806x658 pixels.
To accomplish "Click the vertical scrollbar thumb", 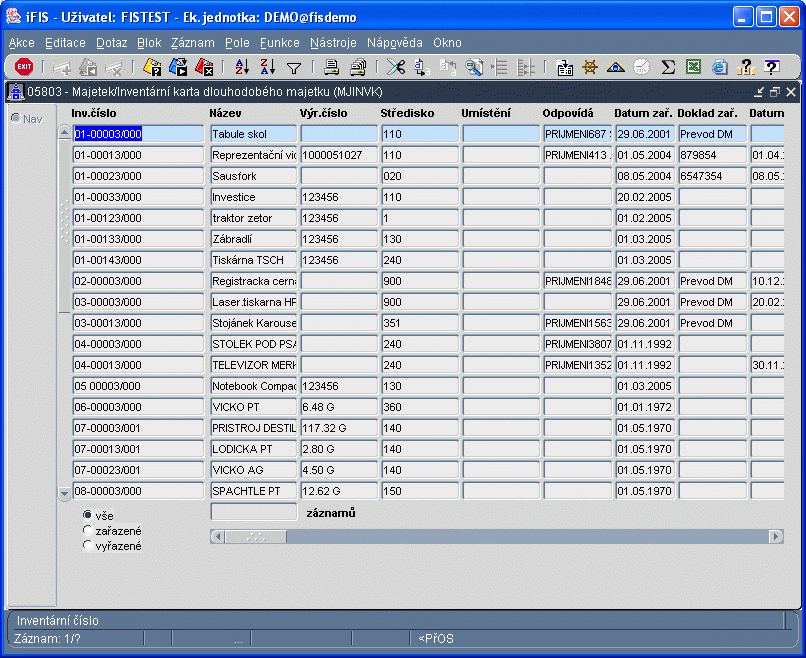I will (64, 226).
